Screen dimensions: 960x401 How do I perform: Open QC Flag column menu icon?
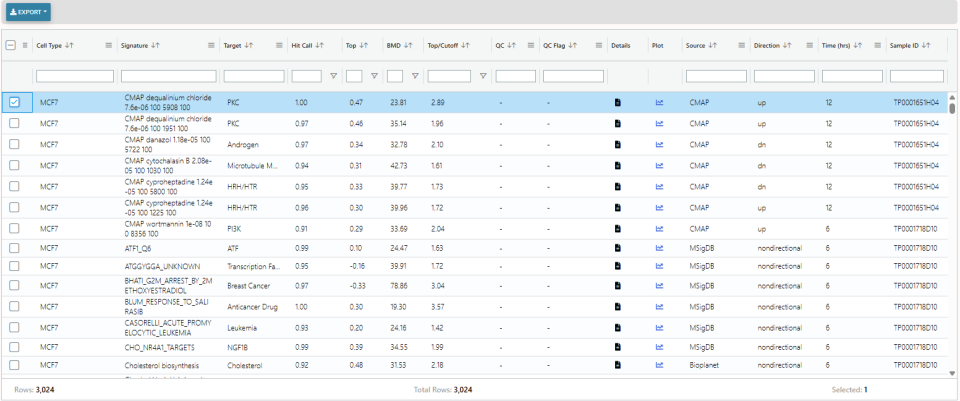pos(599,45)
